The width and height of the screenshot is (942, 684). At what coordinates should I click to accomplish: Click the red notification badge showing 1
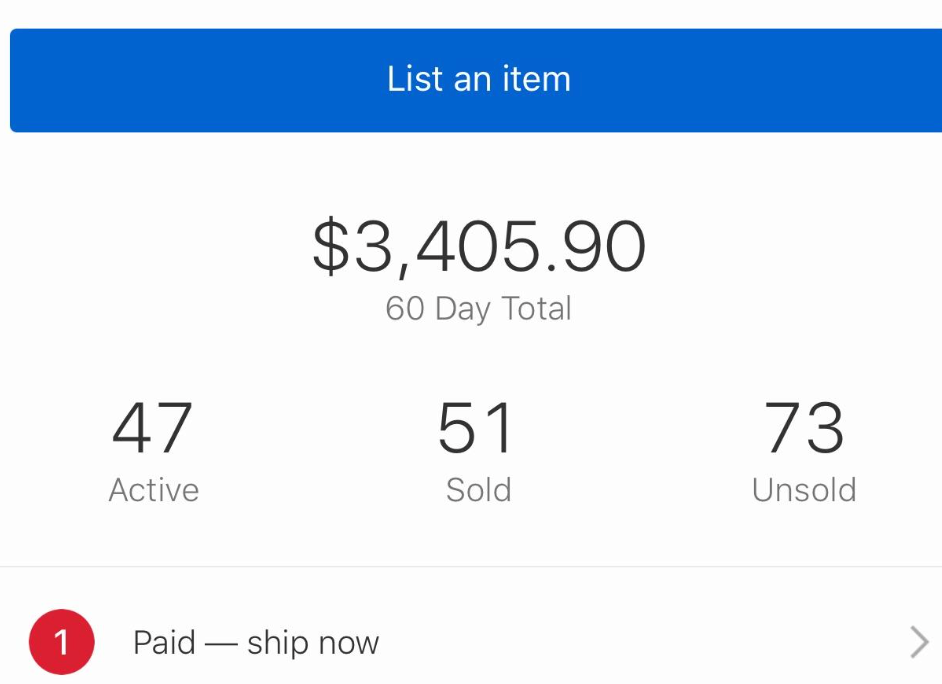click(x=62, y=642)
